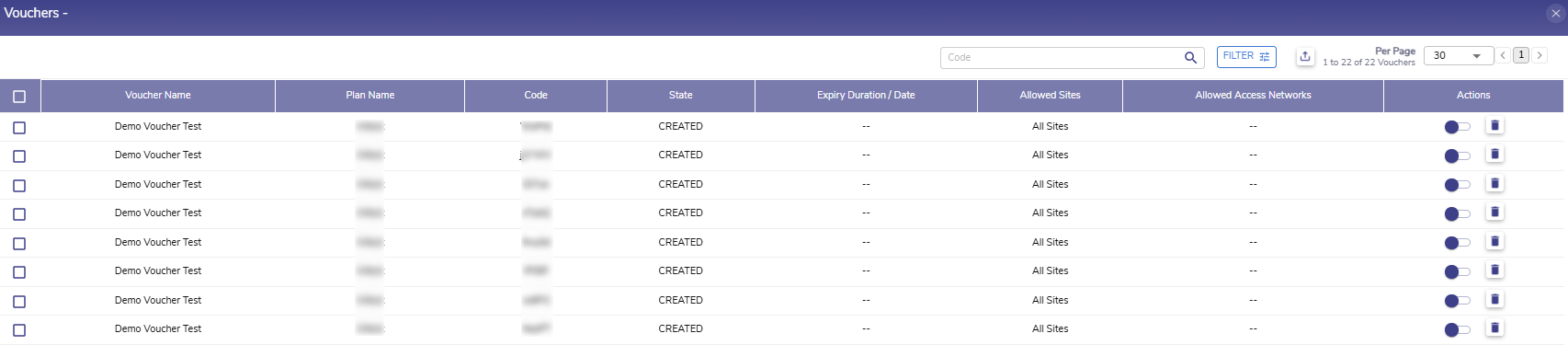
Task: Click the Code column header
Action: pyautogui.click(x=536, y=96)
